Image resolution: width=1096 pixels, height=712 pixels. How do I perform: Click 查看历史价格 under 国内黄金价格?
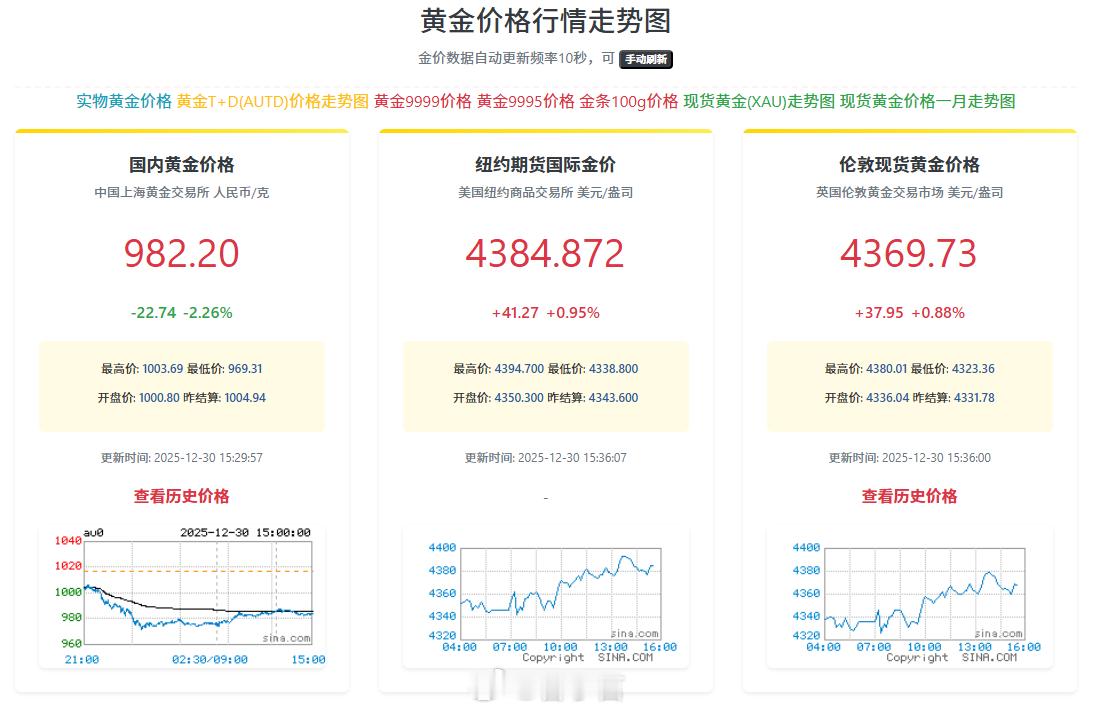click(181, 496)
